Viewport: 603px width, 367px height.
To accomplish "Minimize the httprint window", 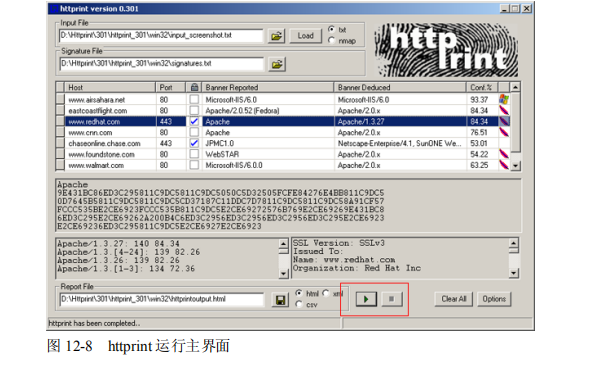I will (505, 8).
